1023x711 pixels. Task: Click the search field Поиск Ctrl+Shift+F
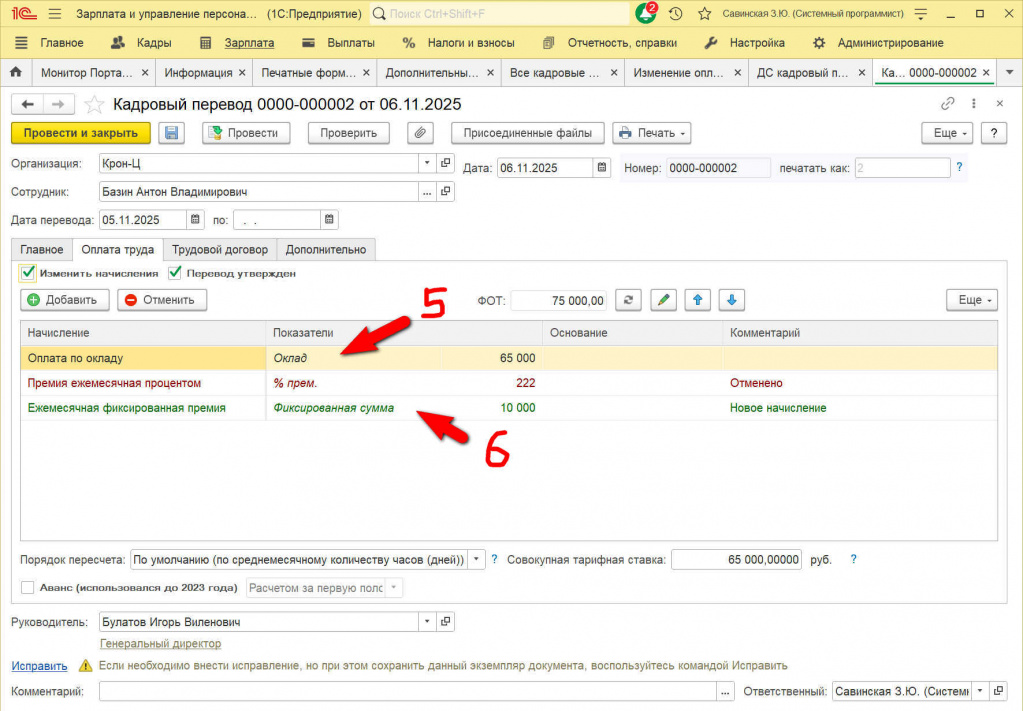tap(499, 14)
